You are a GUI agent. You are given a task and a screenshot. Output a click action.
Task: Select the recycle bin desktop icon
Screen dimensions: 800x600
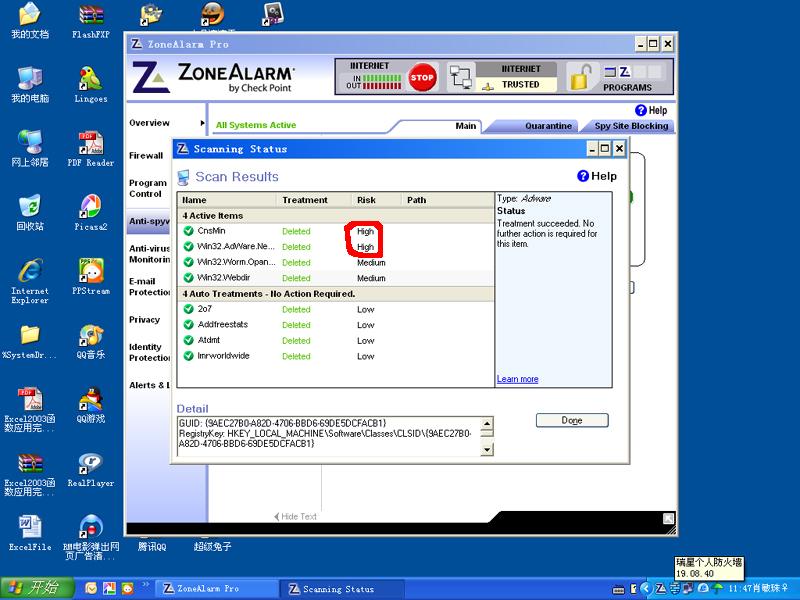coord(30,212)
